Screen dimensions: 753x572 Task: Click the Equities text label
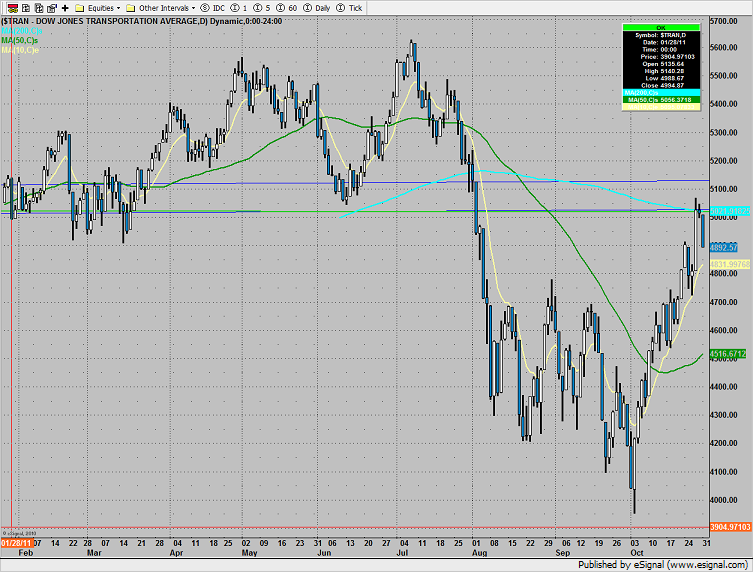(x=101, y=8)
